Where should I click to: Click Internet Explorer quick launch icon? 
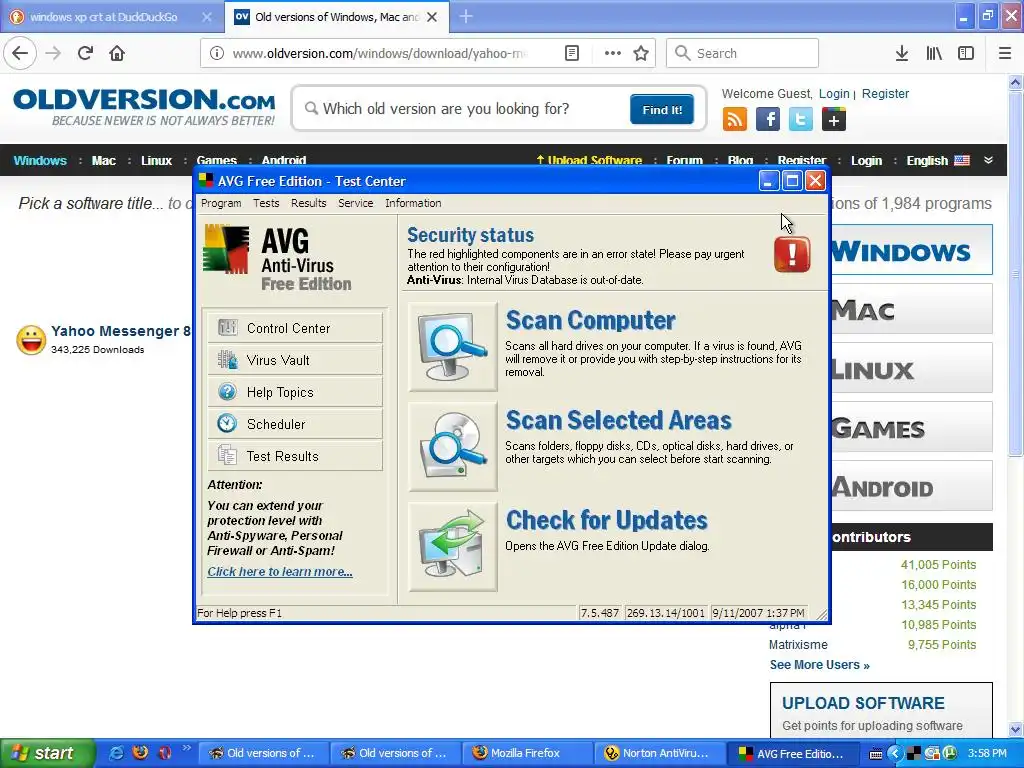coord(116,753)
